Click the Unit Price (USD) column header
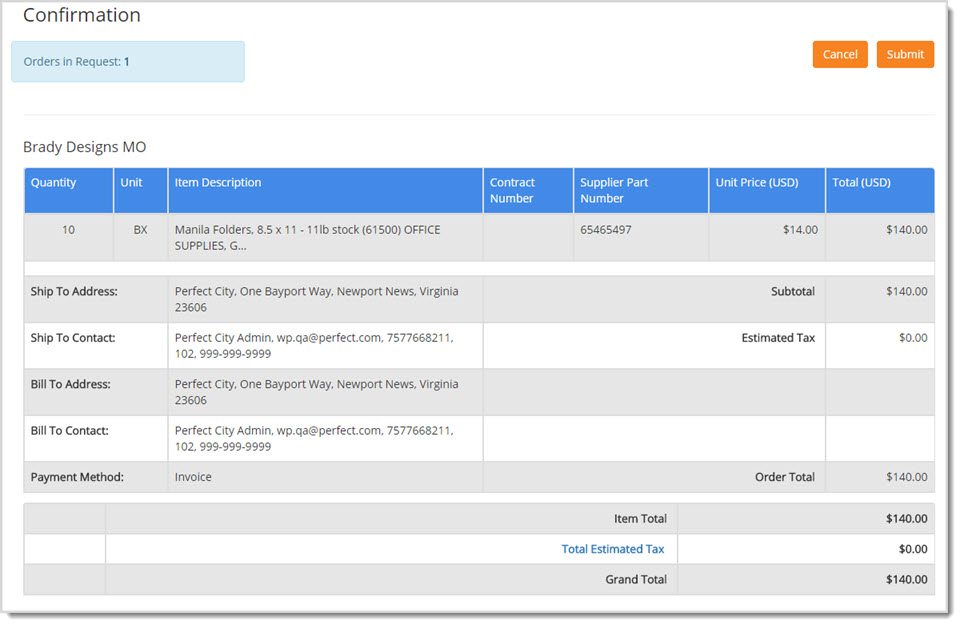The width and height of the screenshot is (960, 625). 767,190
